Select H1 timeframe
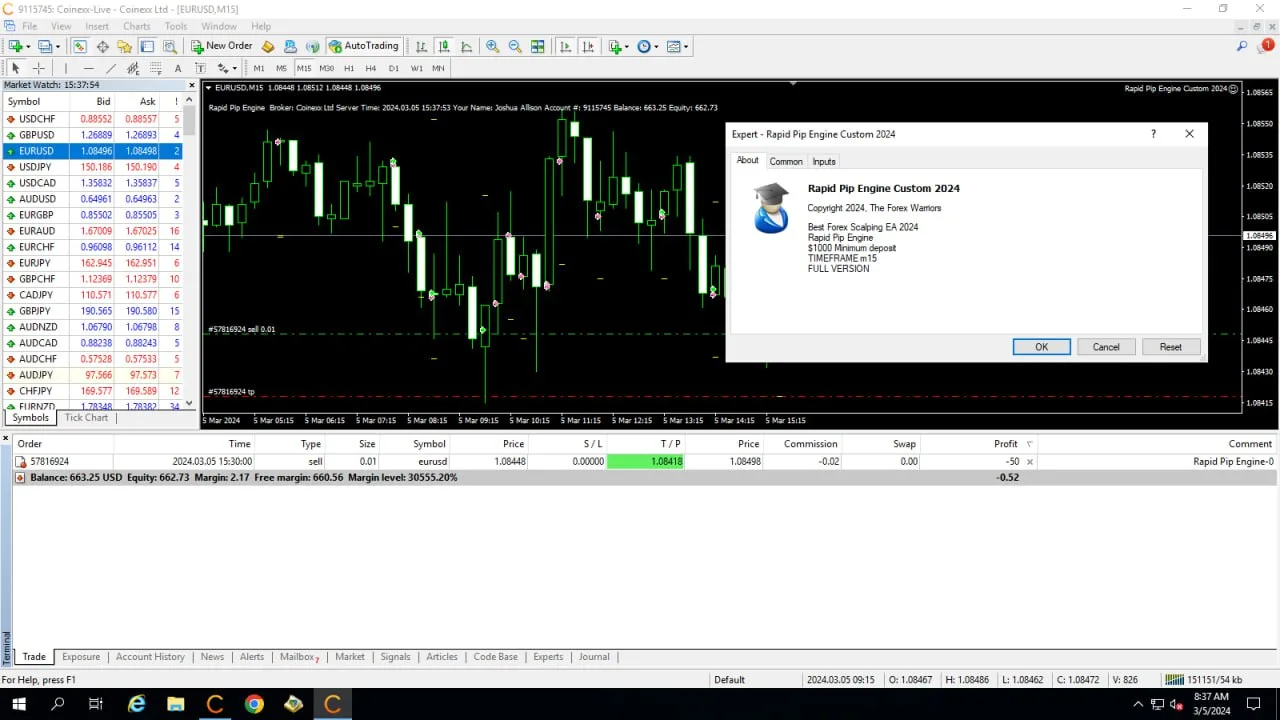The height and width of the screenshot is (720, 1280). 349,68
